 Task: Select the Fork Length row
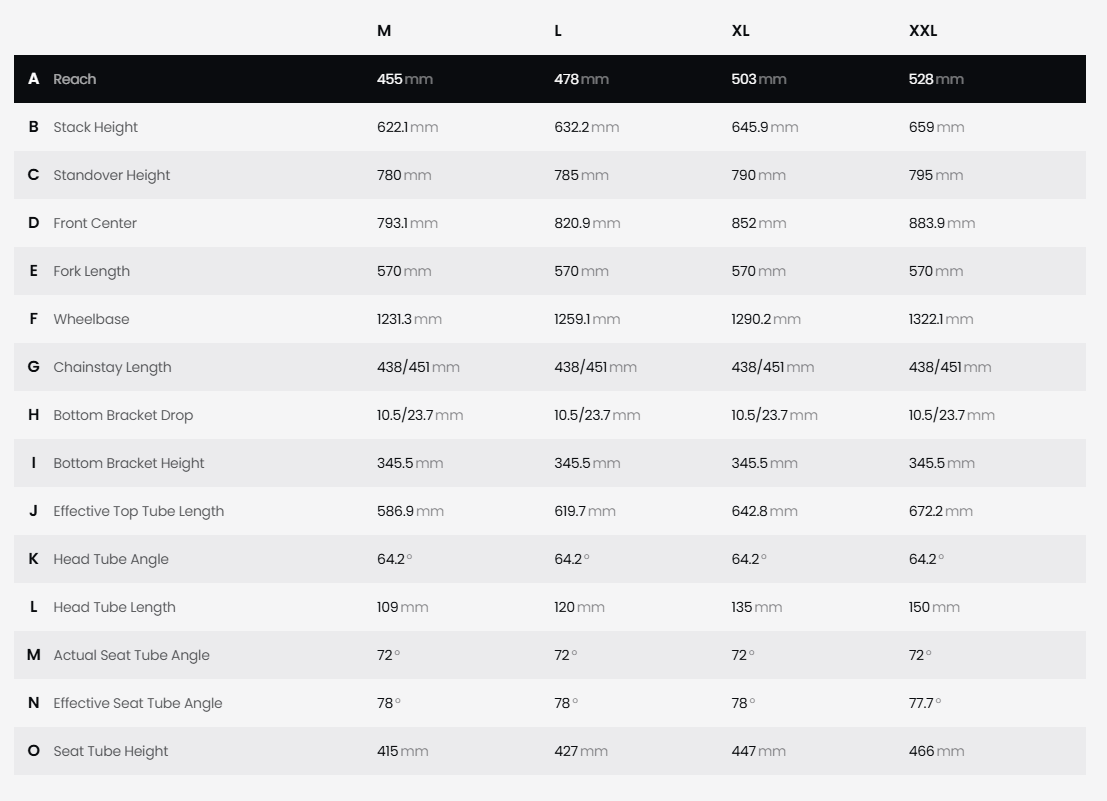coord(550,271)
